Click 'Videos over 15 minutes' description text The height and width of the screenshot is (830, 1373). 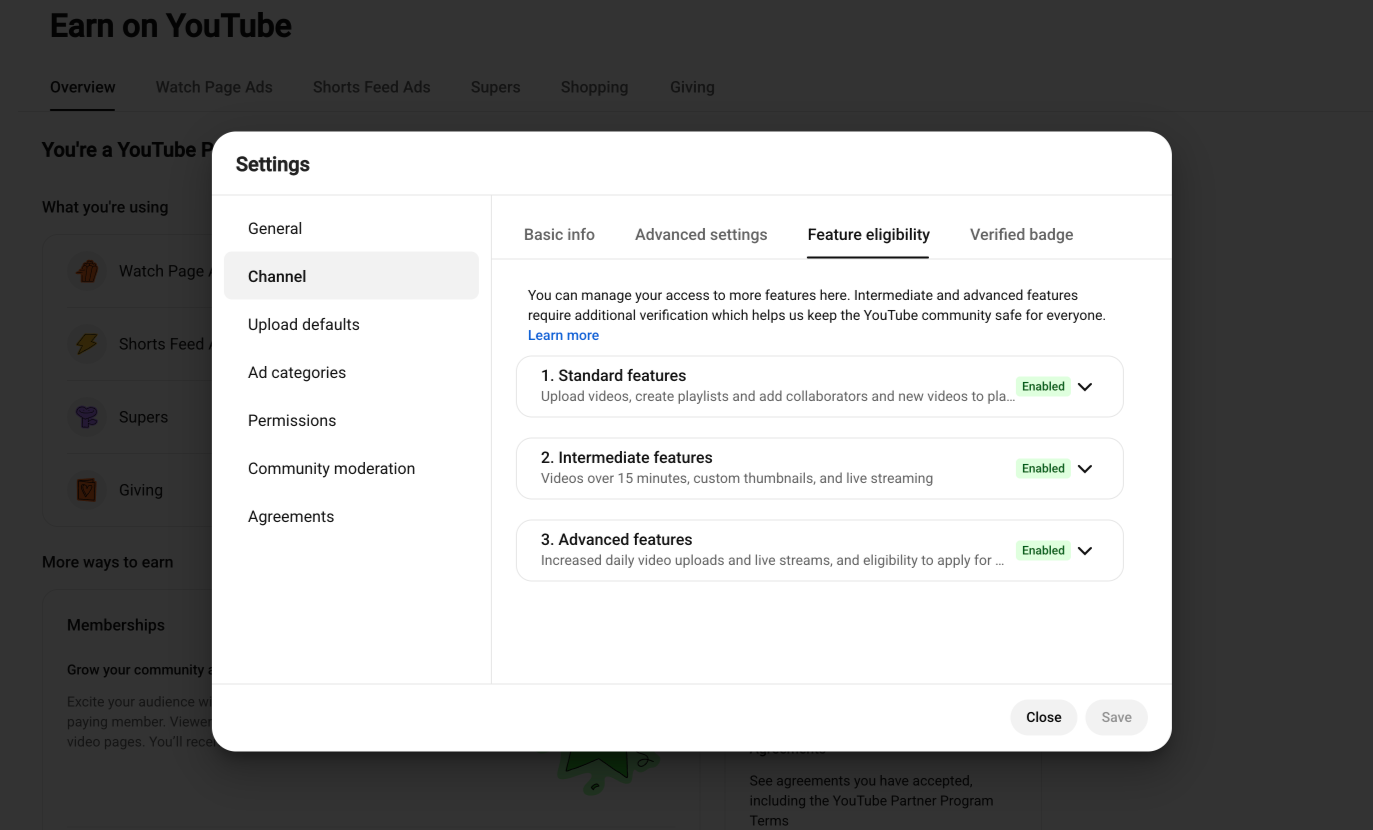click(737, 479)
